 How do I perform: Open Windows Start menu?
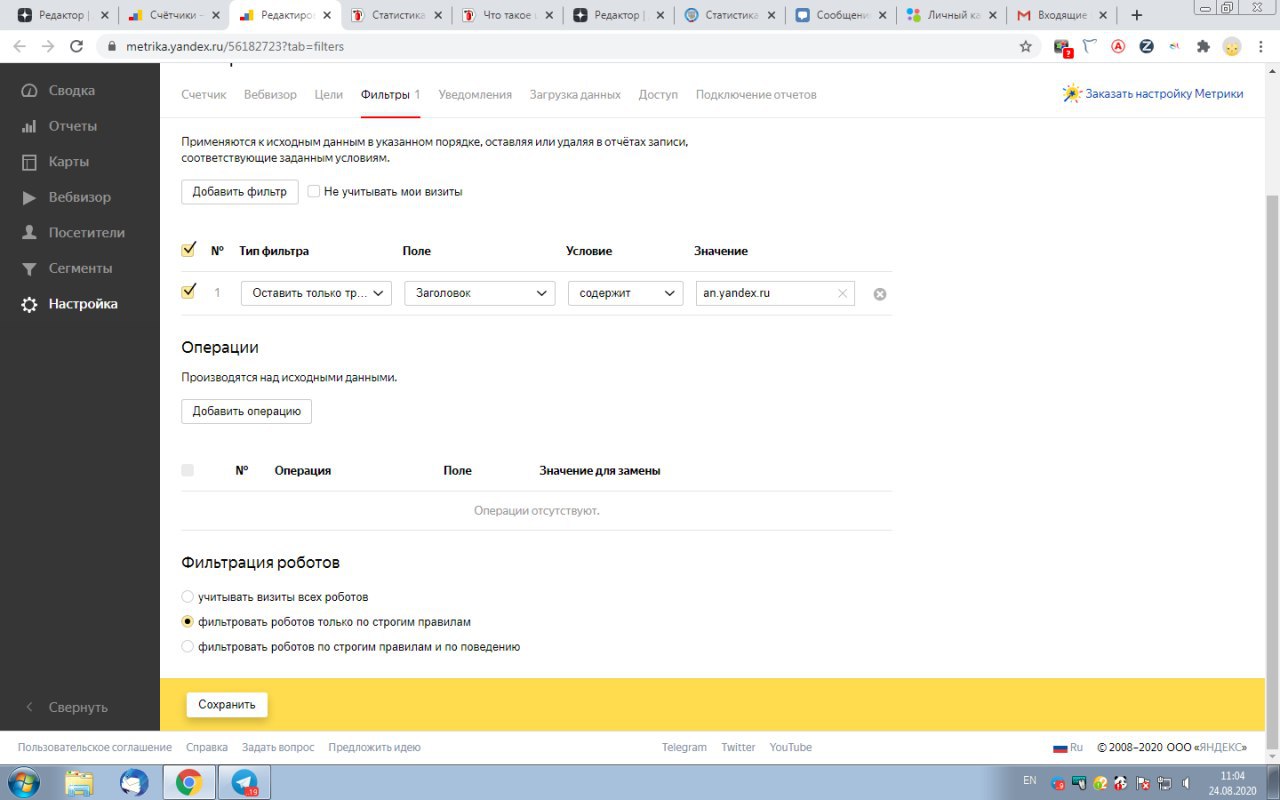pyautogui.click(x=22, y=782)
